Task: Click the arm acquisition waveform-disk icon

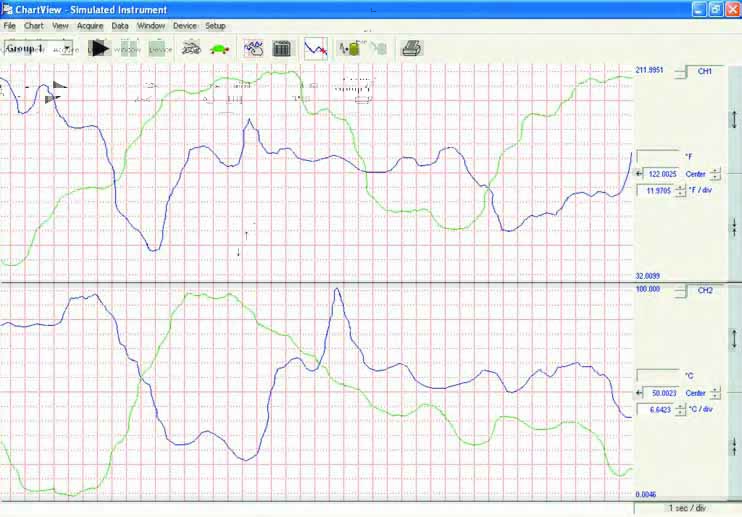Action: (x=349, y=48)
